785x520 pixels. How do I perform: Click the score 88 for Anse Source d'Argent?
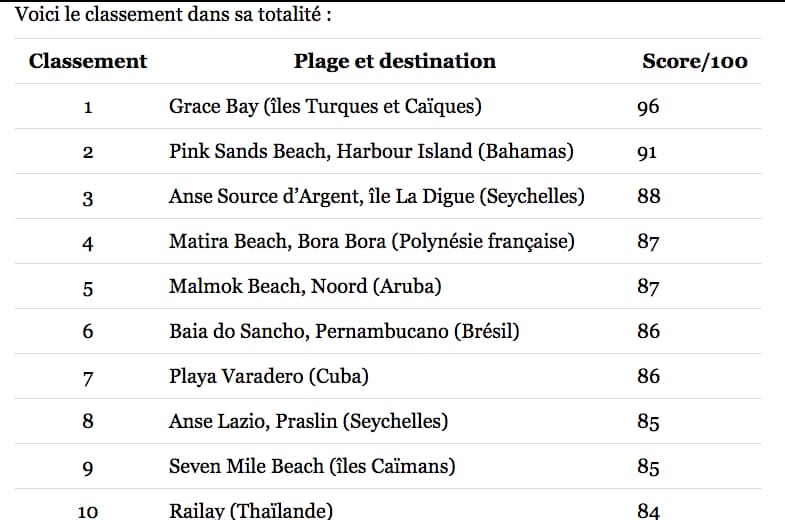(648, 196)
